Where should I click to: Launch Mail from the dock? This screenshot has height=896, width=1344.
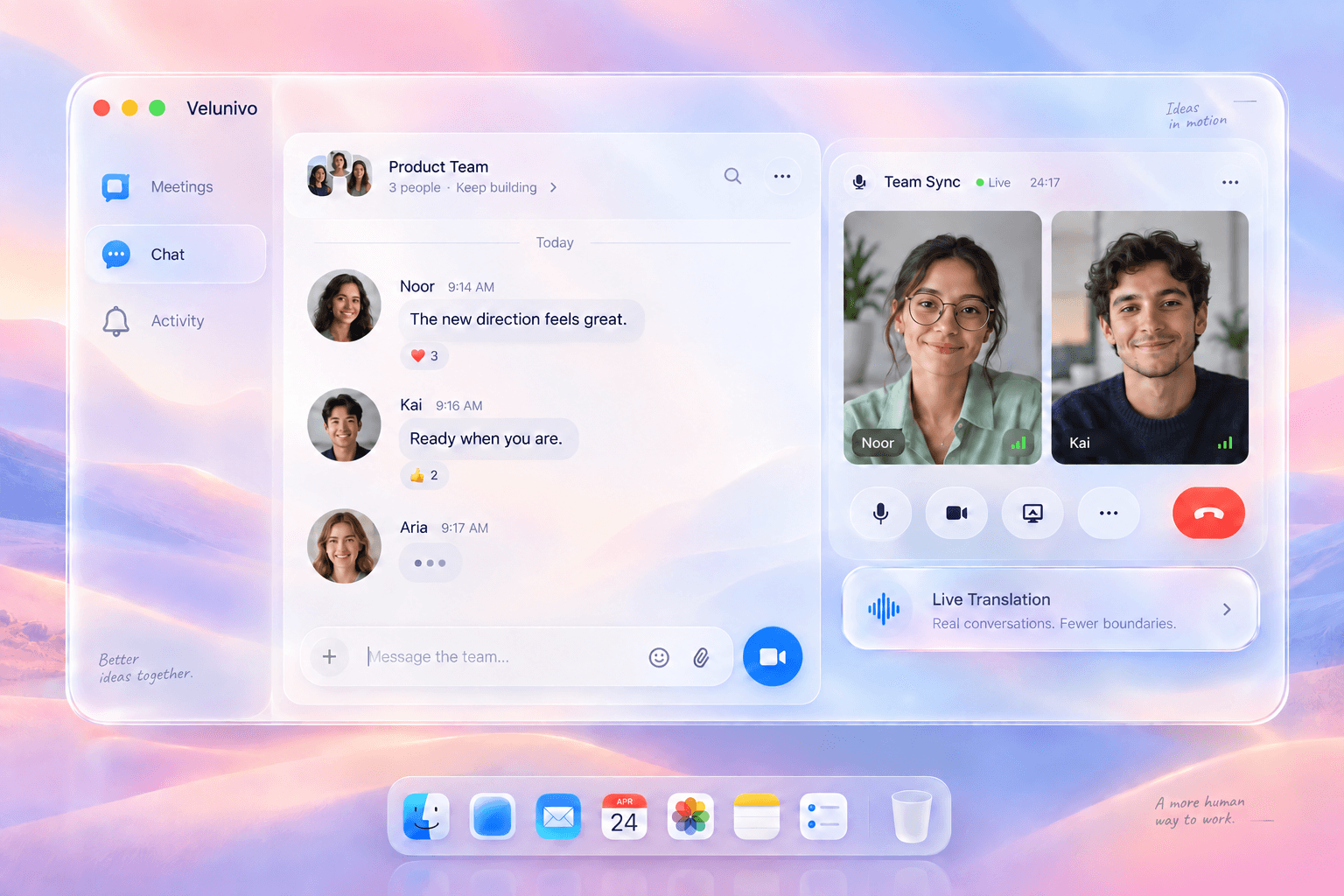[558, 816]
